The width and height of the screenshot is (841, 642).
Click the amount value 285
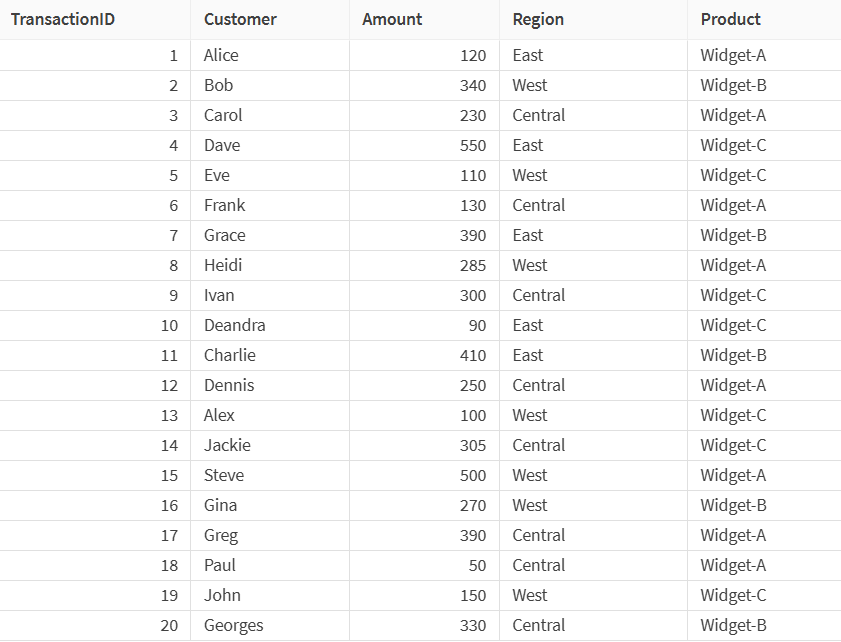pos(473,265)
